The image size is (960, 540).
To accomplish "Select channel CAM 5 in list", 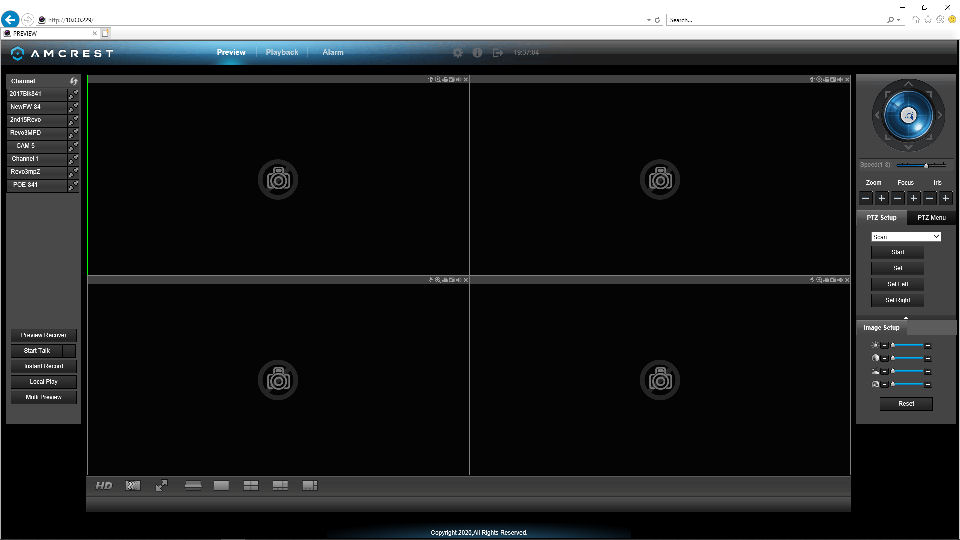I will 37,146.
